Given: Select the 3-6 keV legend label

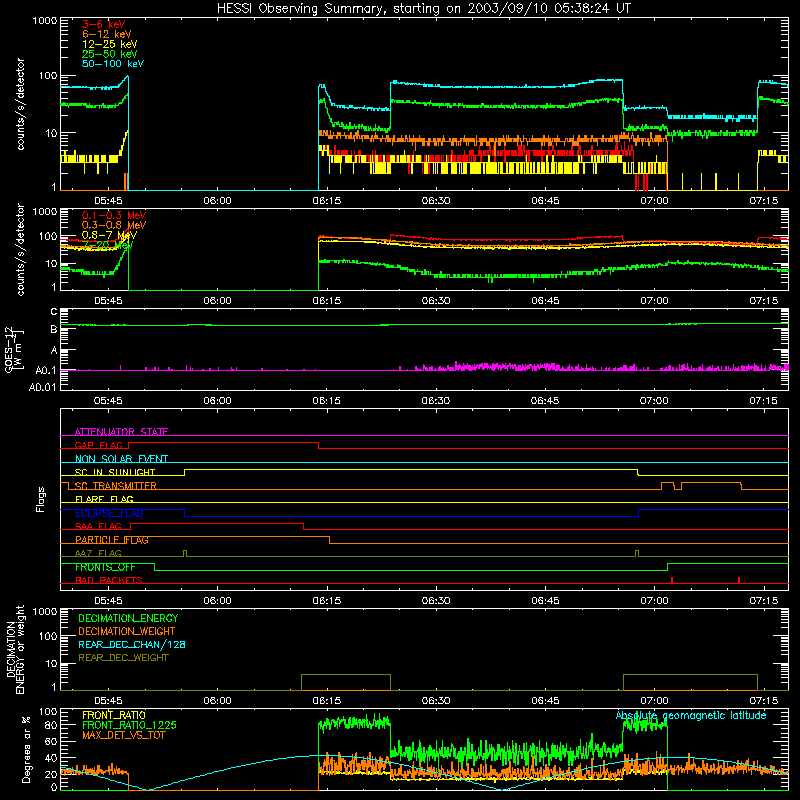Looking at the screenshot, I should click(103, 24).
